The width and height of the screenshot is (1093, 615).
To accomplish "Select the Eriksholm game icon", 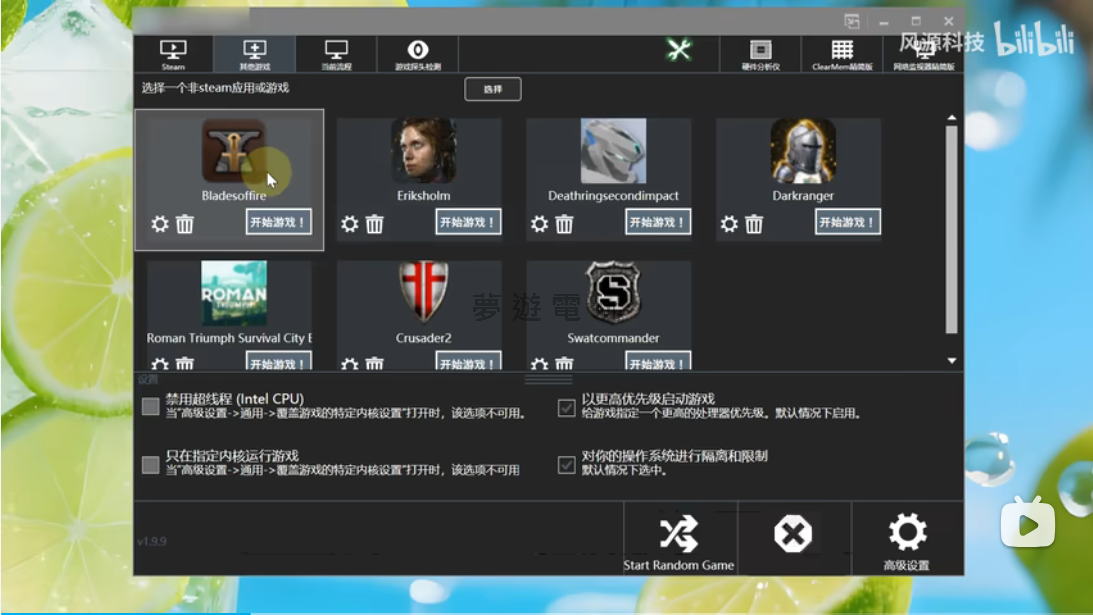I will [424, 151].
